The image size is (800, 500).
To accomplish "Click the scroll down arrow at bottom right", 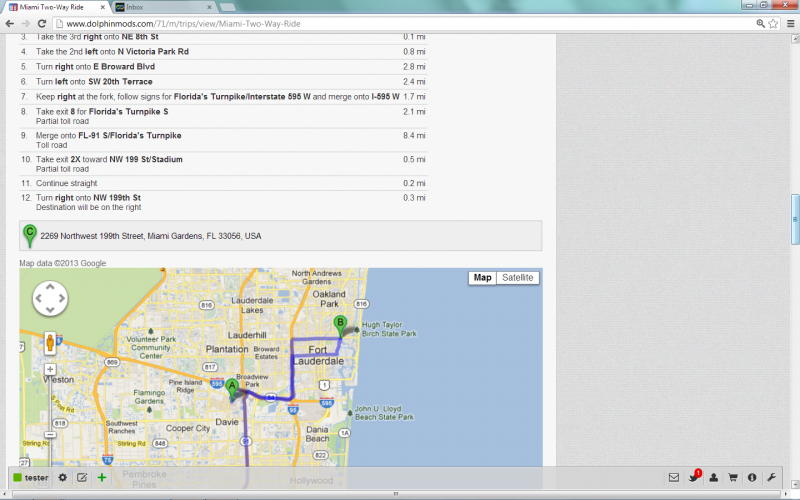I will [795, 484].
